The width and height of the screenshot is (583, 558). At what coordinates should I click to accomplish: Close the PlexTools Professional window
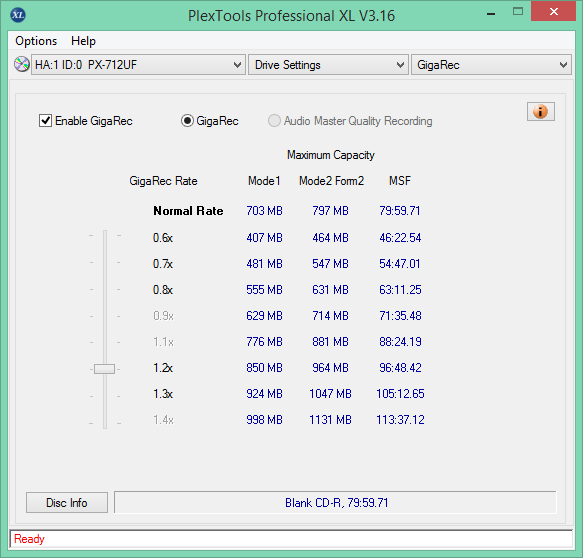pyautogui.click(x=553, y=12)
